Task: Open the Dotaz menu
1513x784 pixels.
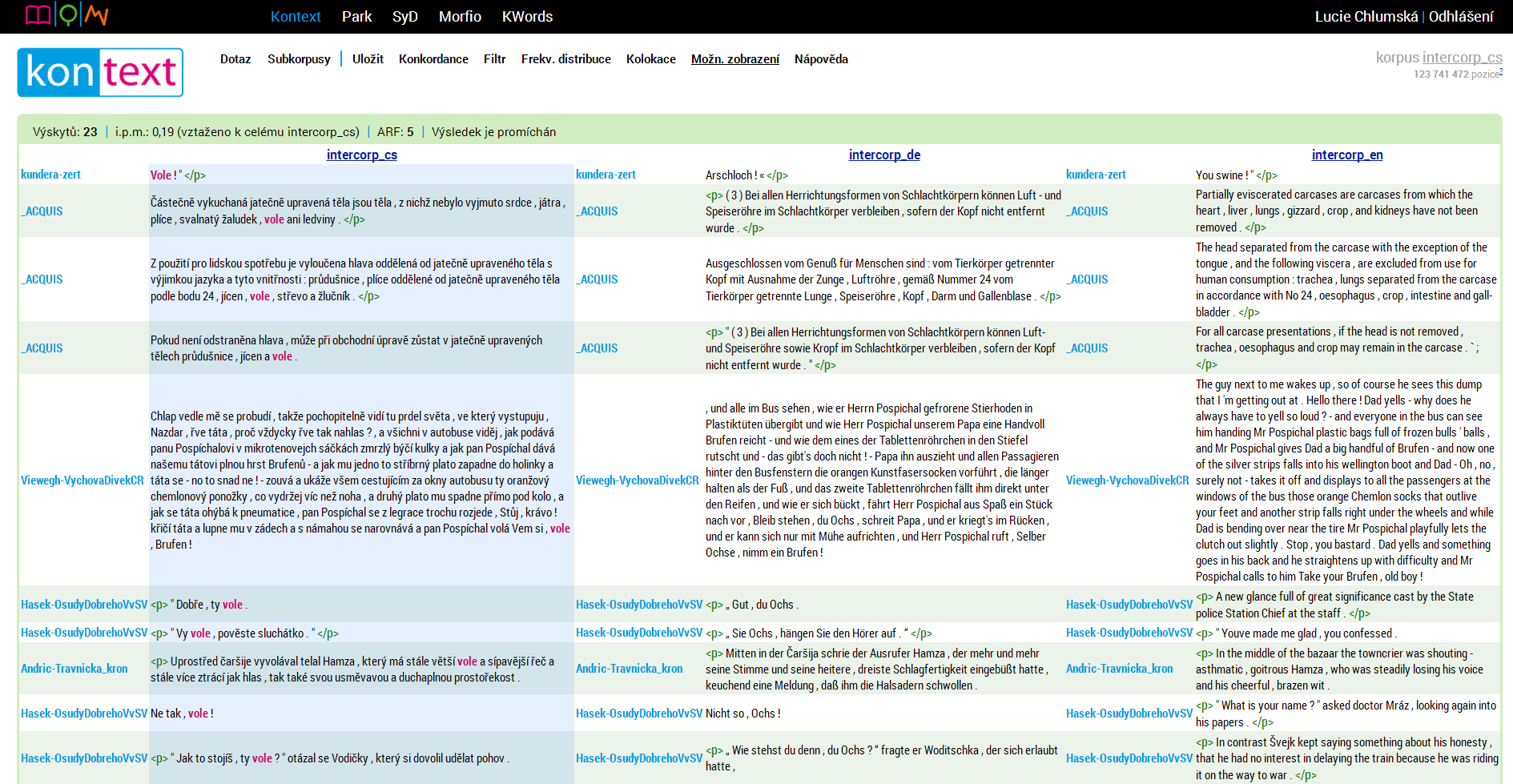Action: coord(235,59)
